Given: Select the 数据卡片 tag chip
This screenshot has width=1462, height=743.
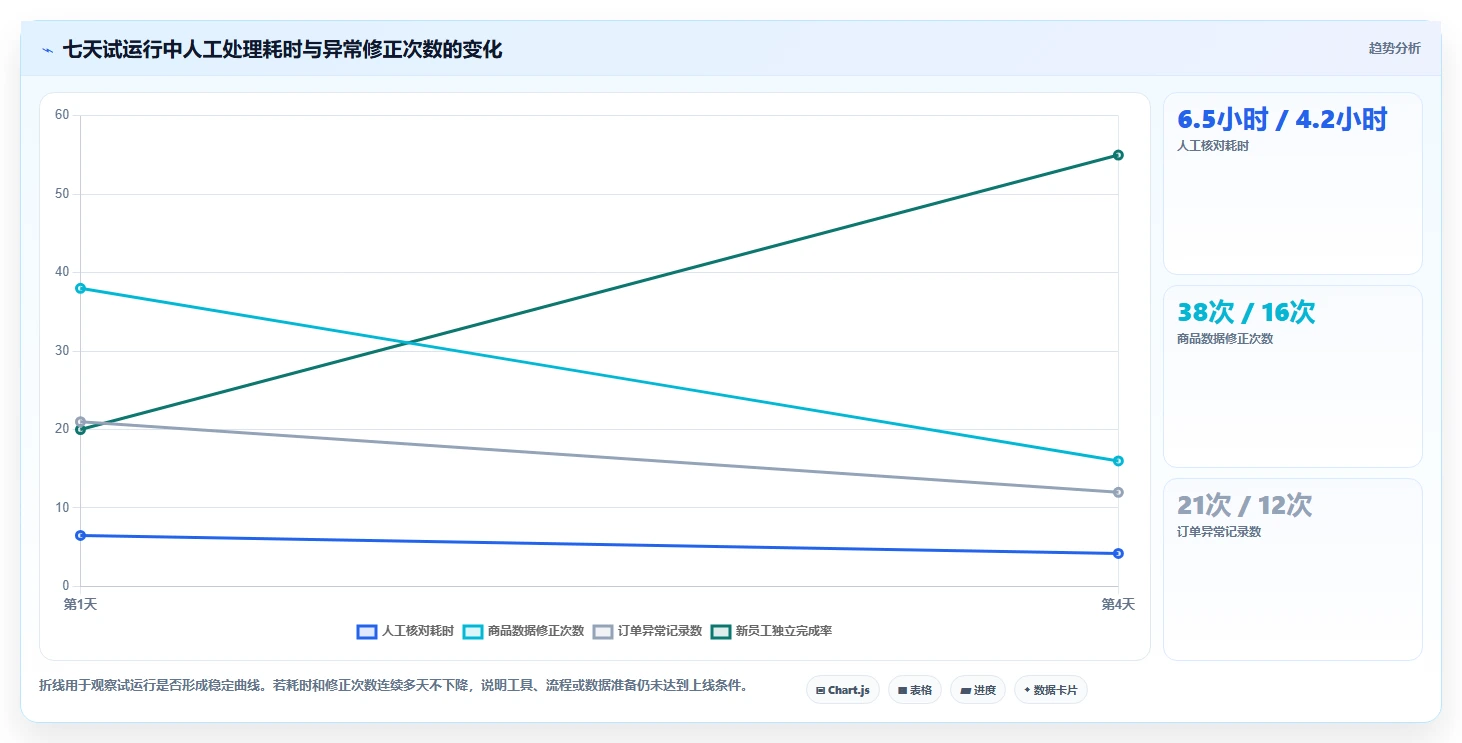Looking at the screenshot, I should click(x=1050, y=690).
